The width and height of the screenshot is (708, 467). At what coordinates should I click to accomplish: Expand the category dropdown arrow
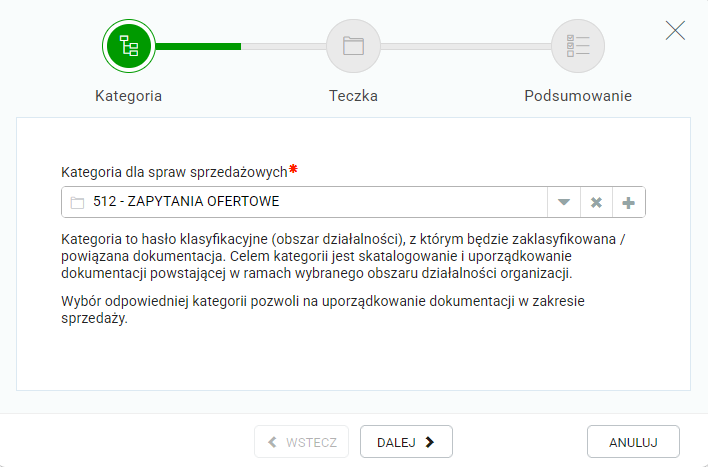[x=564, y=202]
